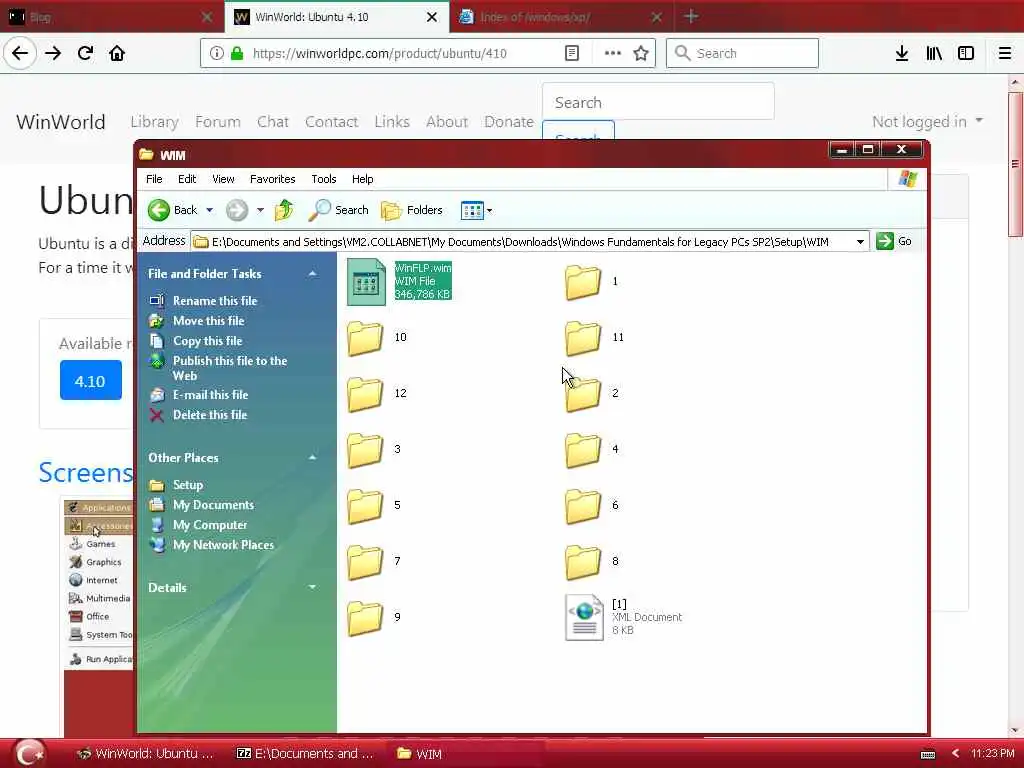
Task: Expand the Details panel
Action: coord(312,587)
